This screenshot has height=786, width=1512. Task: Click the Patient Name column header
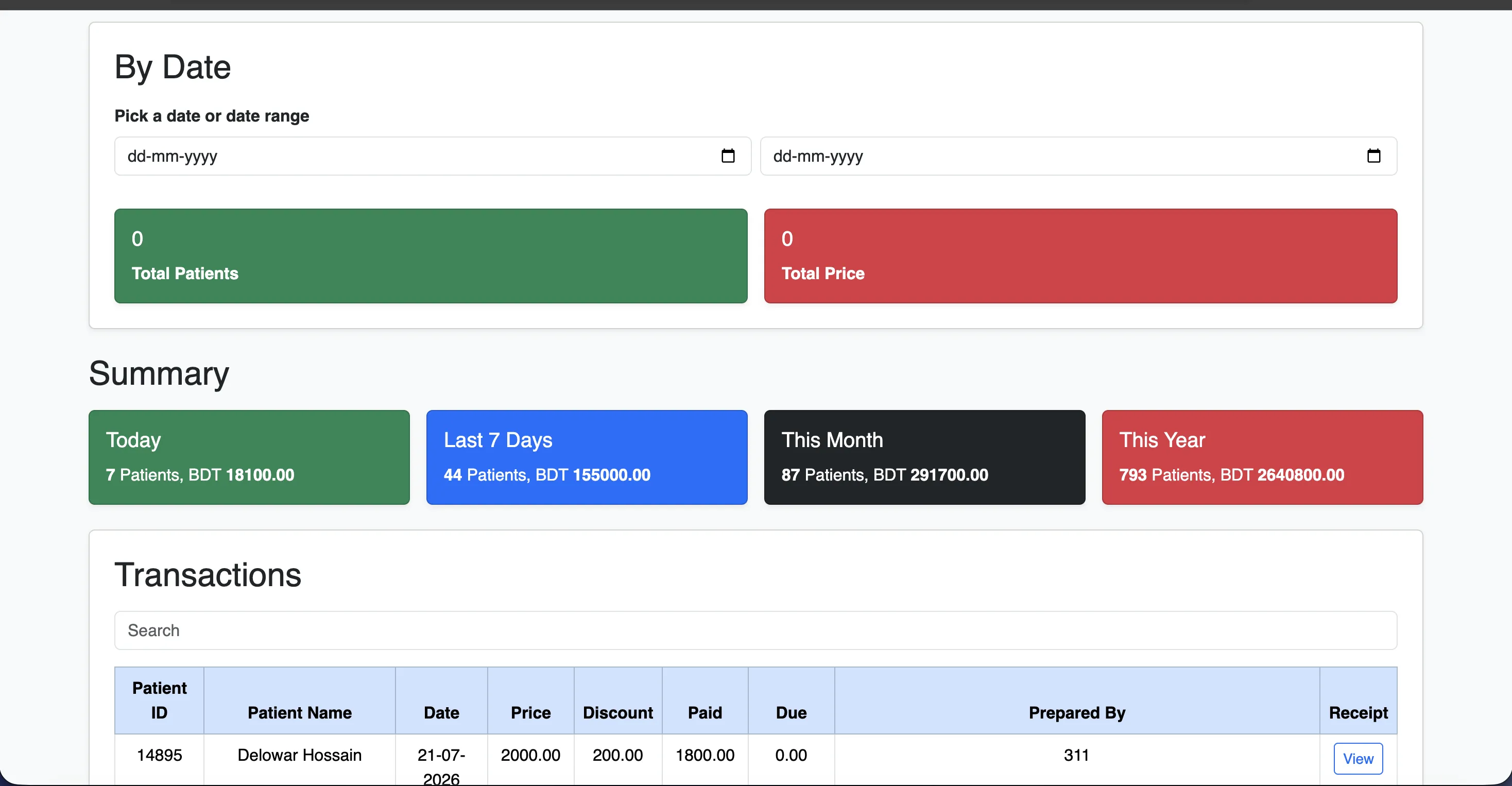299,700
